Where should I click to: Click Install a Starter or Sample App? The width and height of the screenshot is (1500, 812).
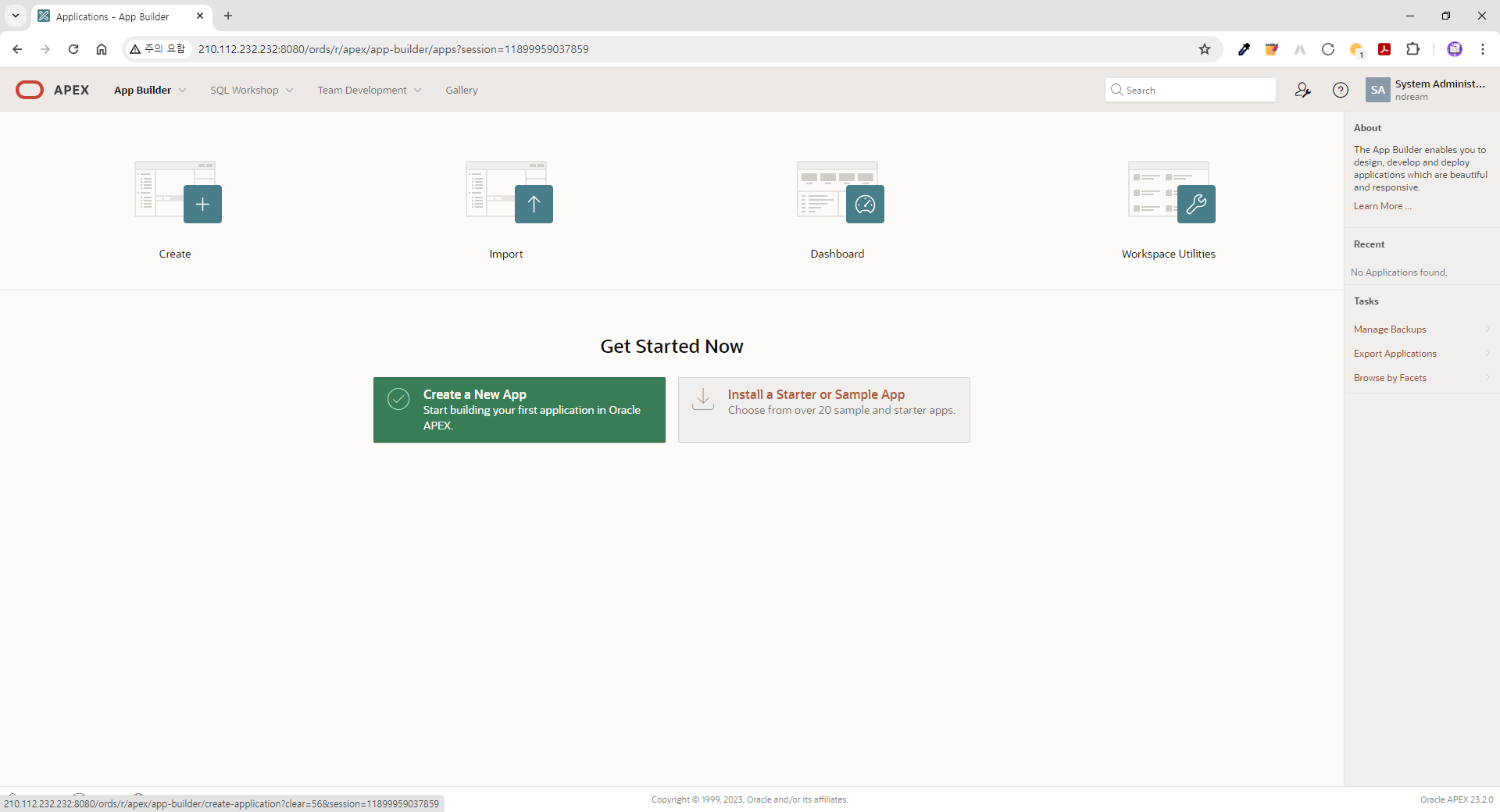824,410
